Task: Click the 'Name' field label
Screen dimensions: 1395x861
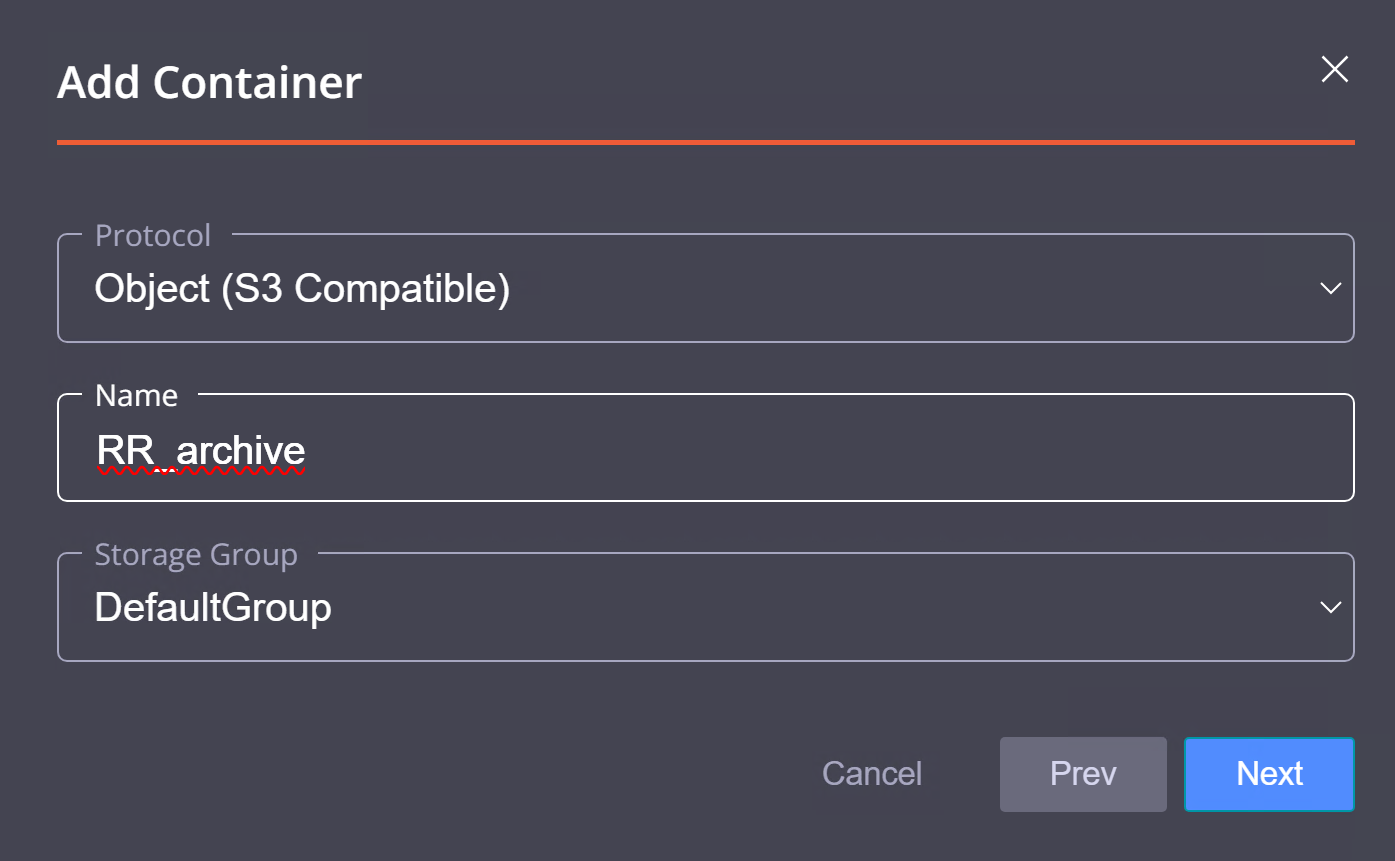Action: (x=136, y=396)
